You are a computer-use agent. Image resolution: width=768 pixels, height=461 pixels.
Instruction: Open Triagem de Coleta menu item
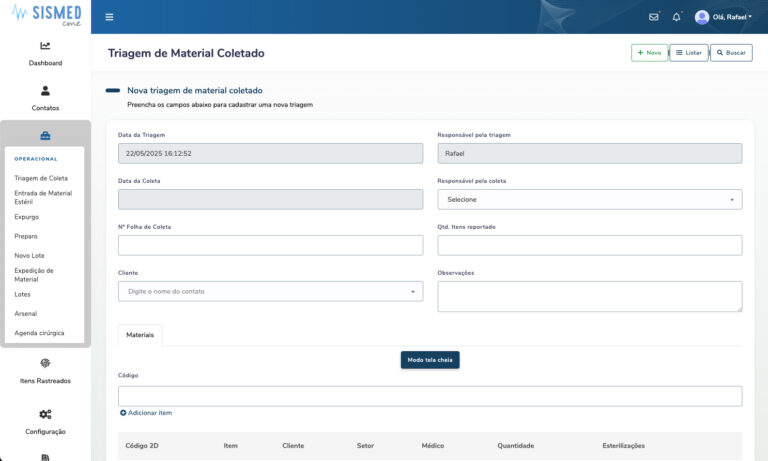41,178
